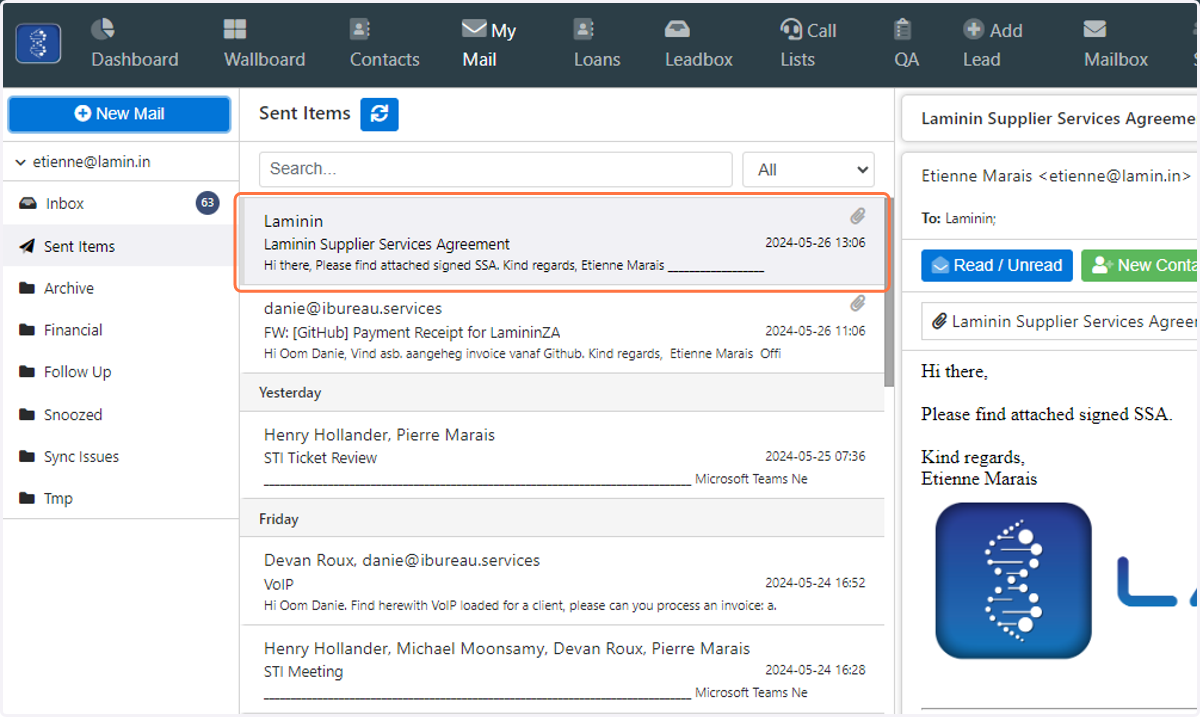
Task: Click the sender Etienne Marais address
Action: pos(1056,176)
